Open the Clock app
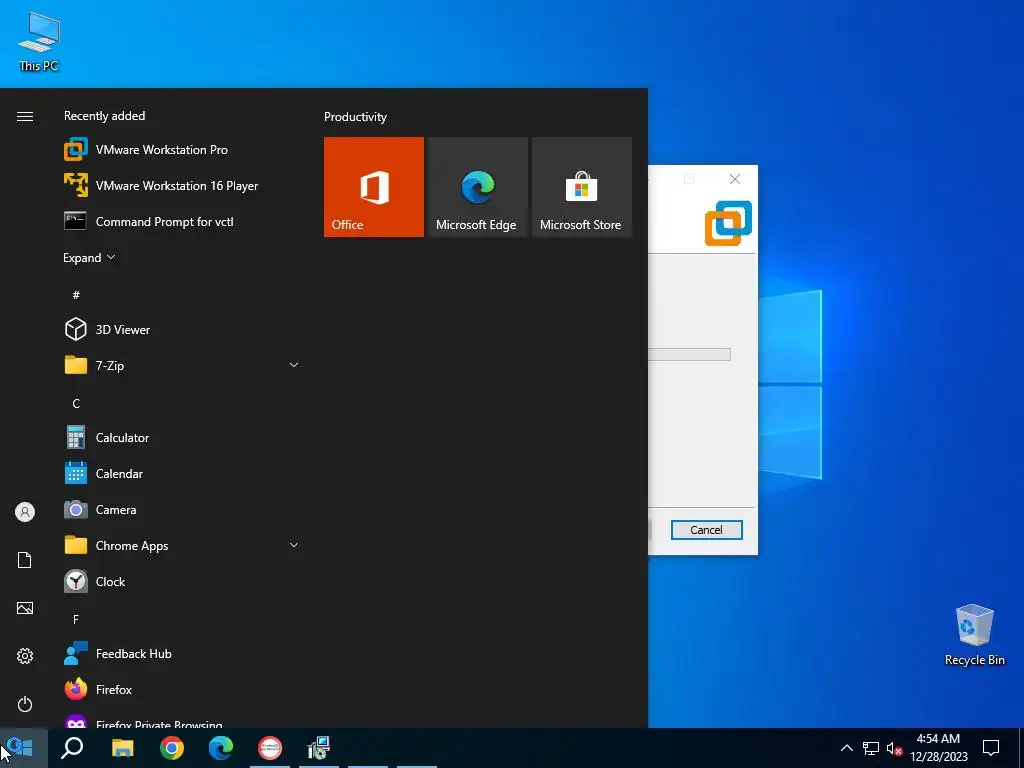The image size is (1024, 768). tap(182, 581)
